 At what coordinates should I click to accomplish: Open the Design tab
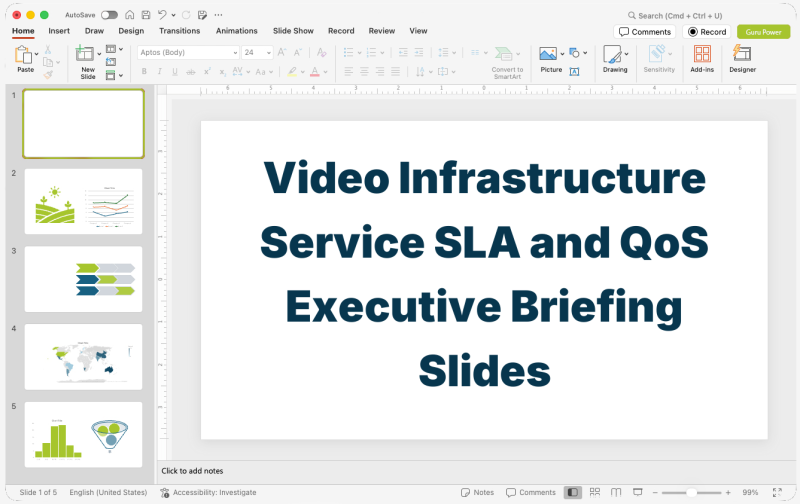tap(131, 31)
